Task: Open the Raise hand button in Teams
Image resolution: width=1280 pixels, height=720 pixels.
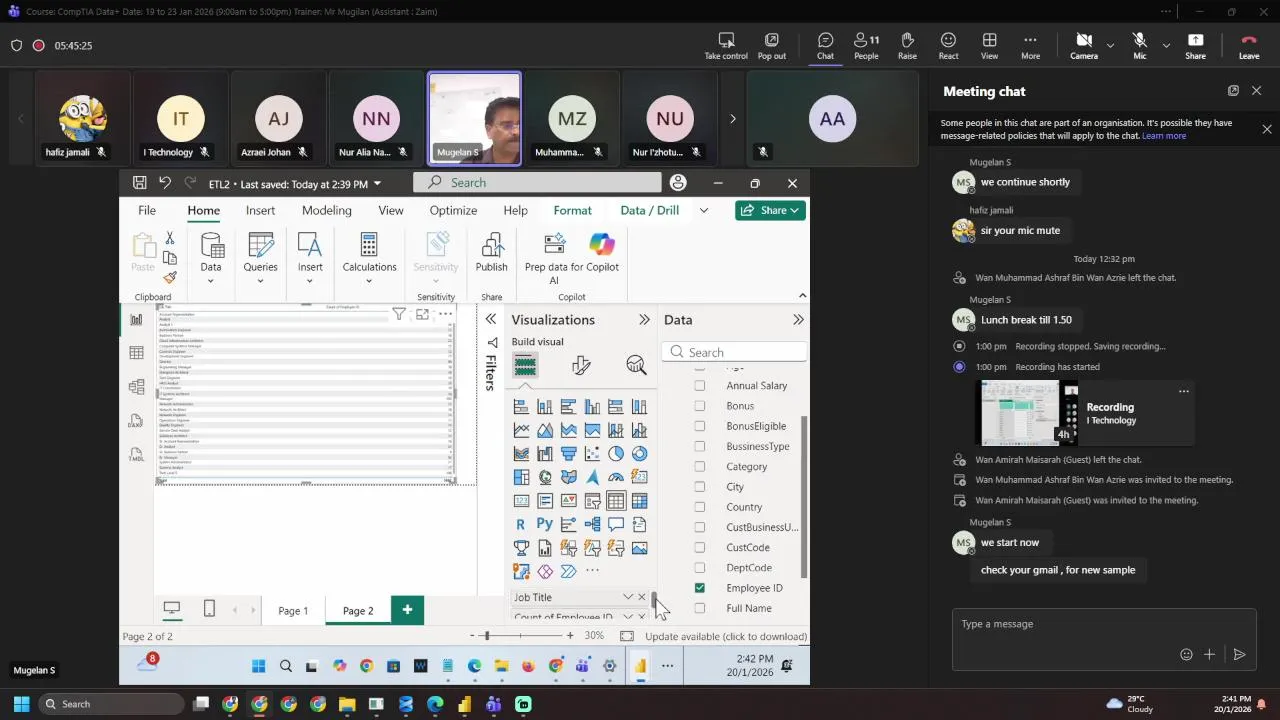Action: [907, 46]
